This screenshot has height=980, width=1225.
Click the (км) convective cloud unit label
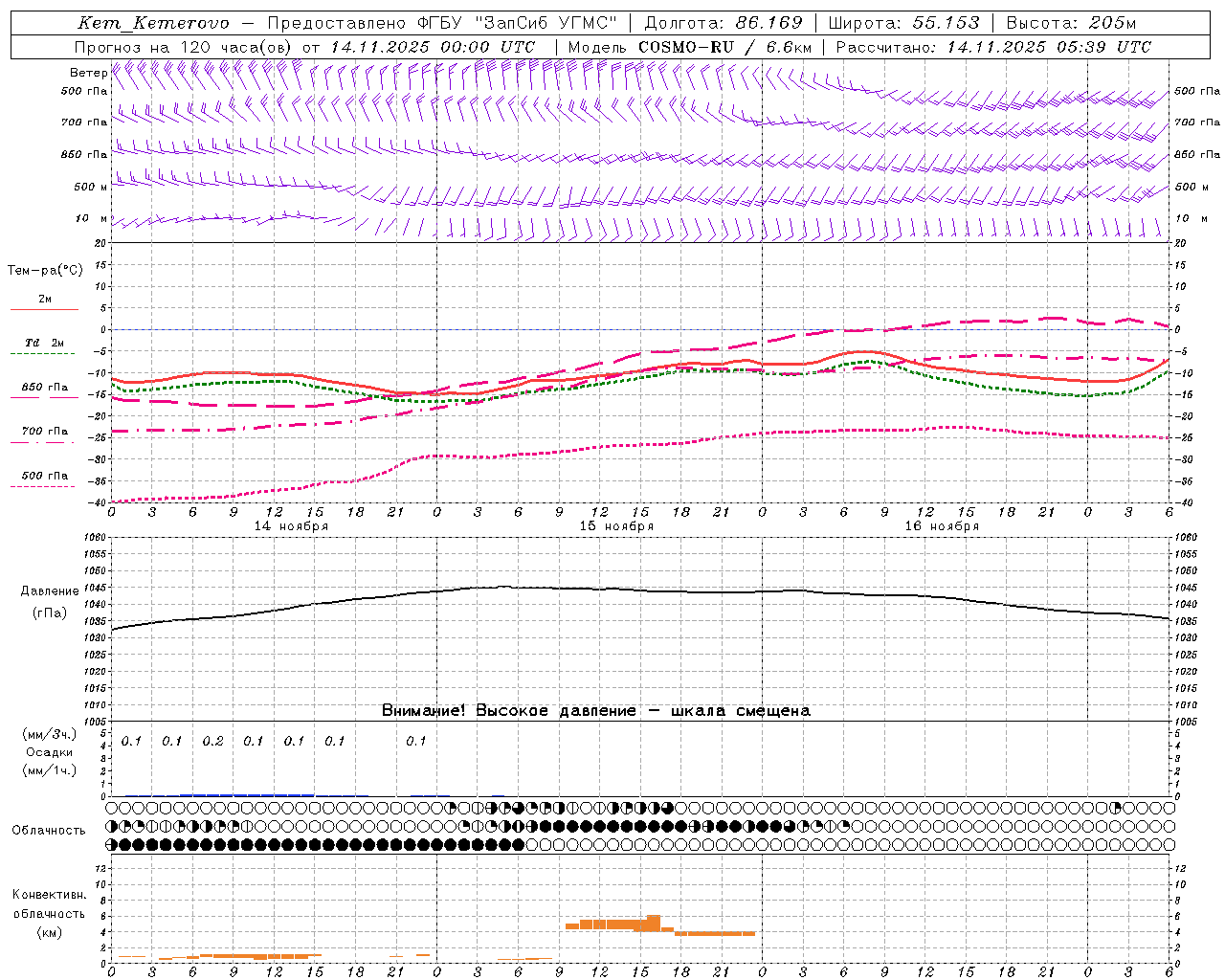49,932
